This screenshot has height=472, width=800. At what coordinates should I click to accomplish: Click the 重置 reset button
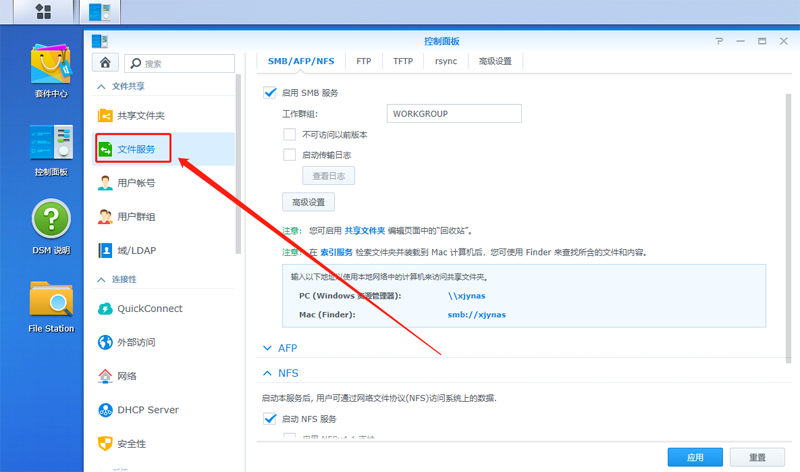tap(757, 457)
